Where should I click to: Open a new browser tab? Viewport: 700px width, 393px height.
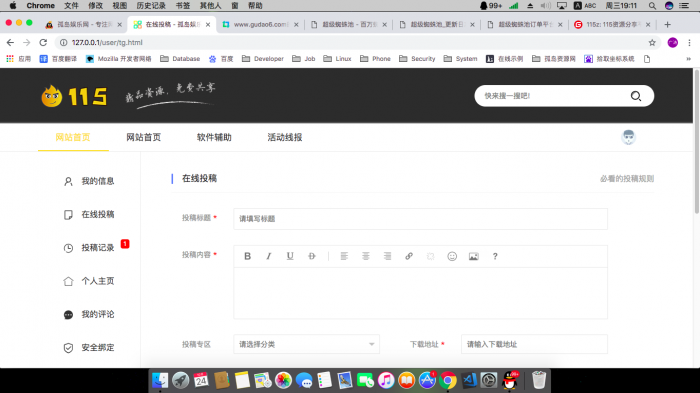pos(667,25)
